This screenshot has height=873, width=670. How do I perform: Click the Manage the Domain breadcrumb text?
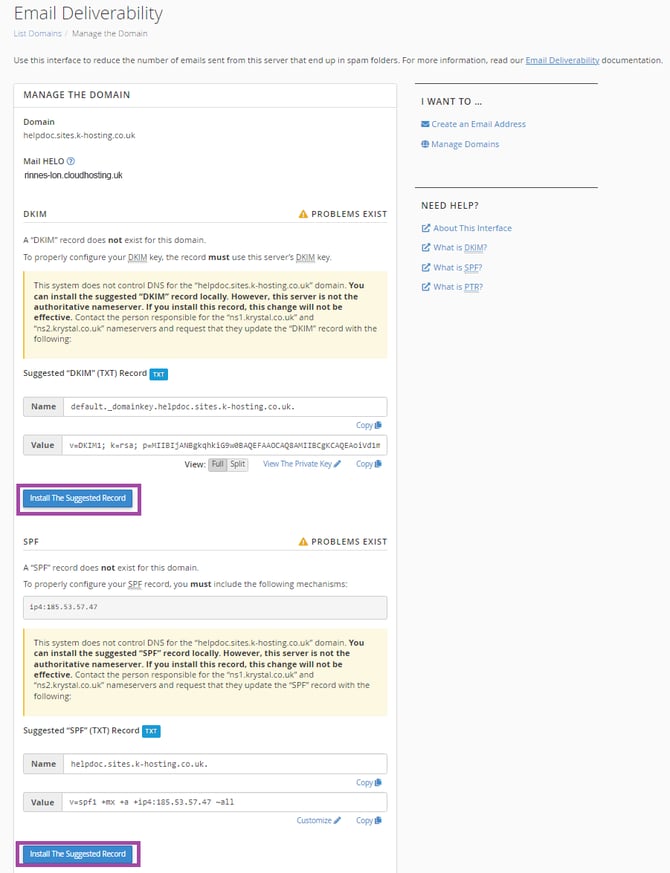pos(110,33)
